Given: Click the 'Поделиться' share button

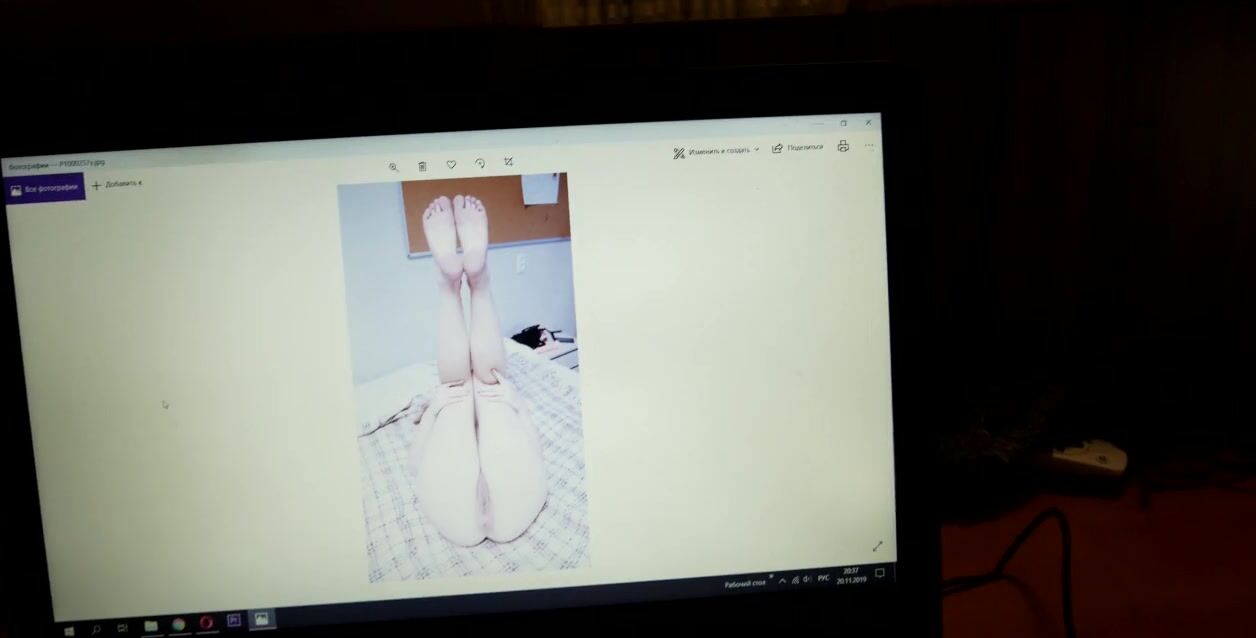Looking at the screenshot, I should pos(798,147).
